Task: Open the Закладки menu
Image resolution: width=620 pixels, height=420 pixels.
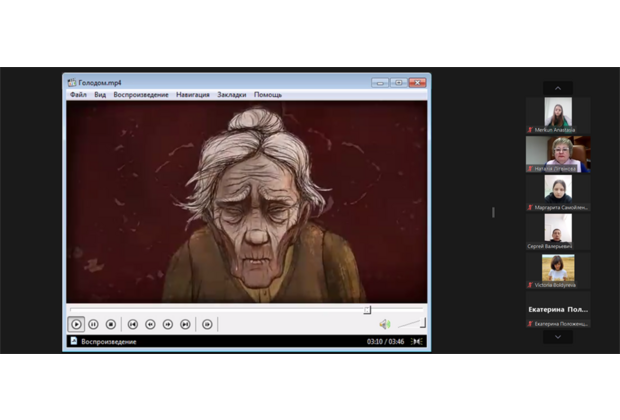Action: [231, 95]
